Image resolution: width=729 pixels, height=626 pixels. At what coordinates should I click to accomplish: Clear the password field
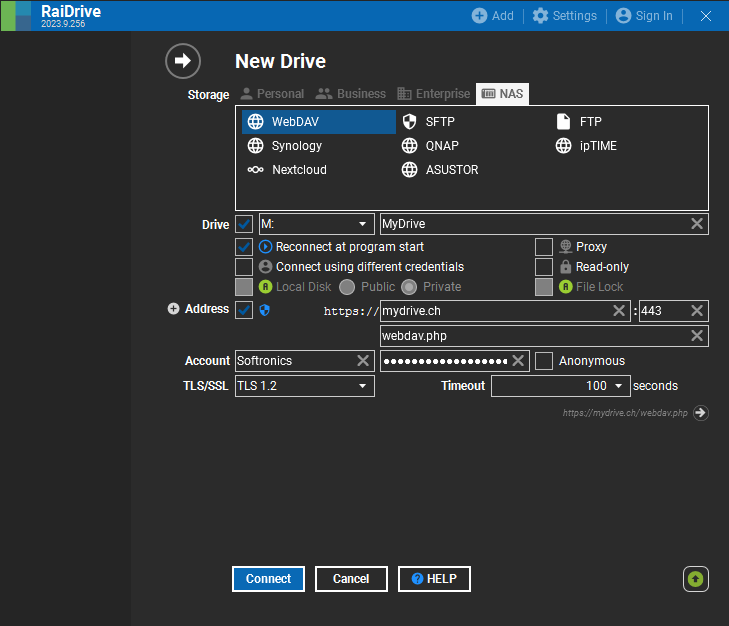[x=518, y=360]
